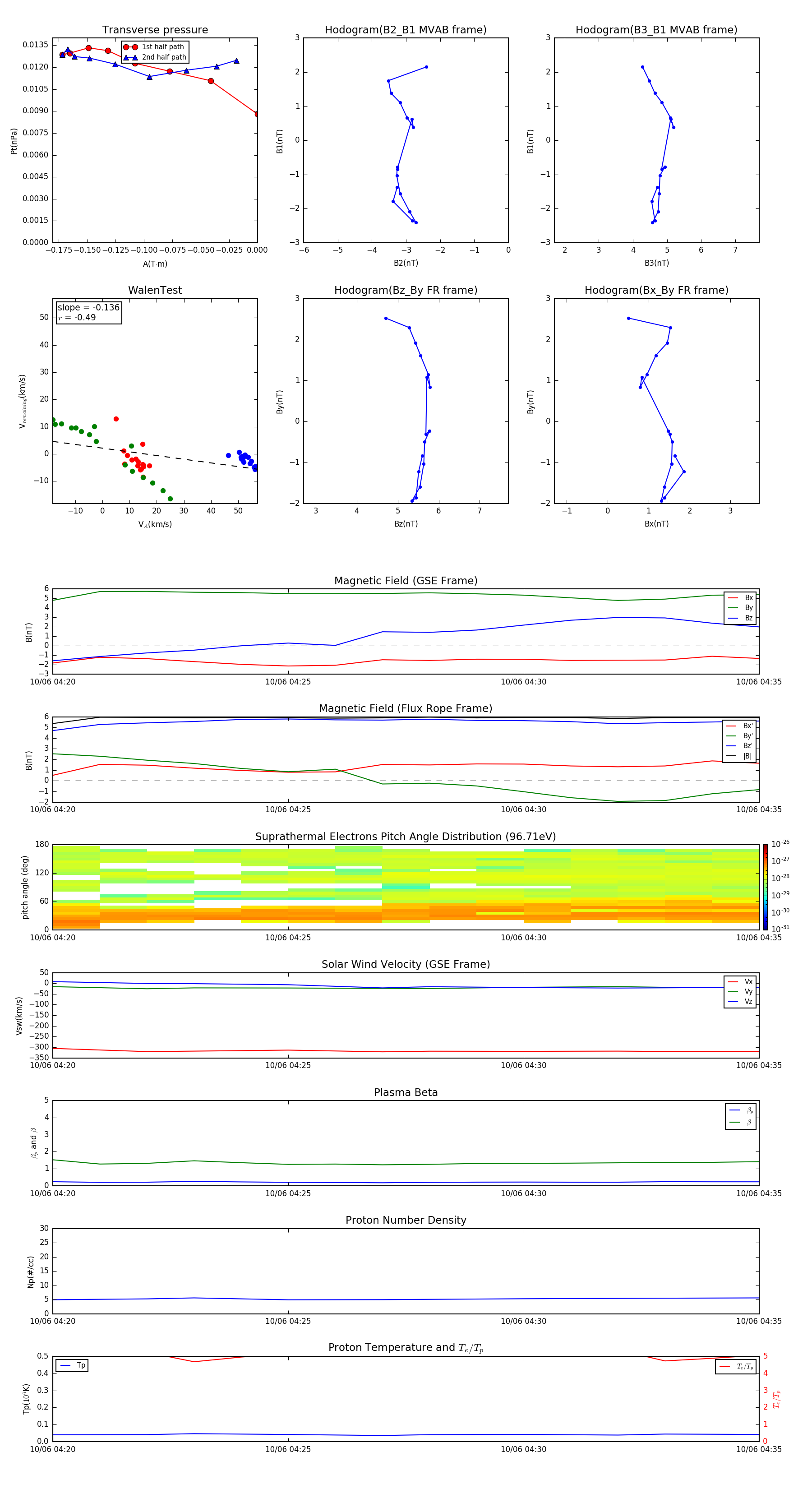812x1489 pixels.
Task: Click the last red point on pressure curve
Action: [x=257, y=114]
